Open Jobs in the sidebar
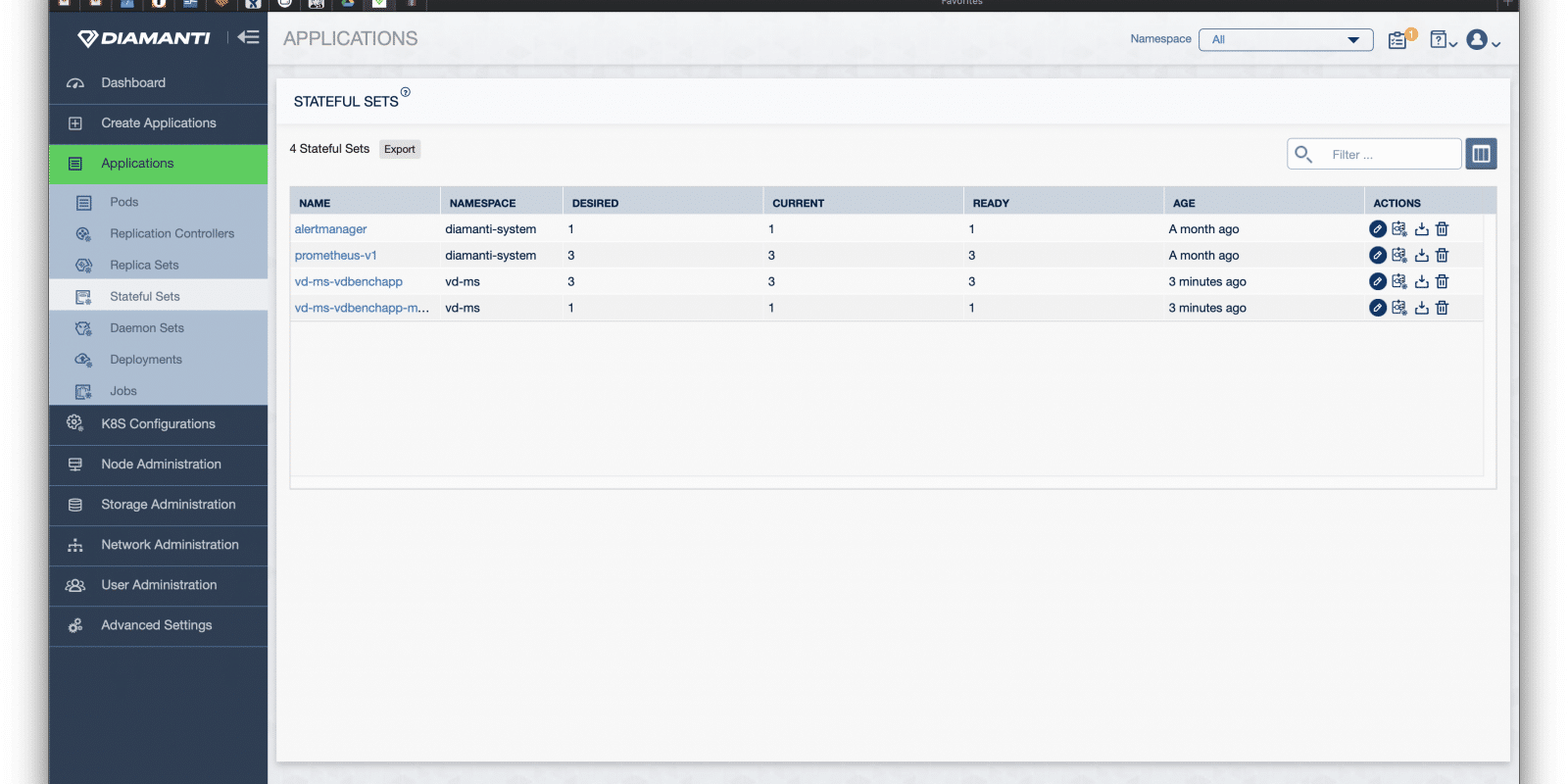The image size is (1568, 784). (158, 390)
